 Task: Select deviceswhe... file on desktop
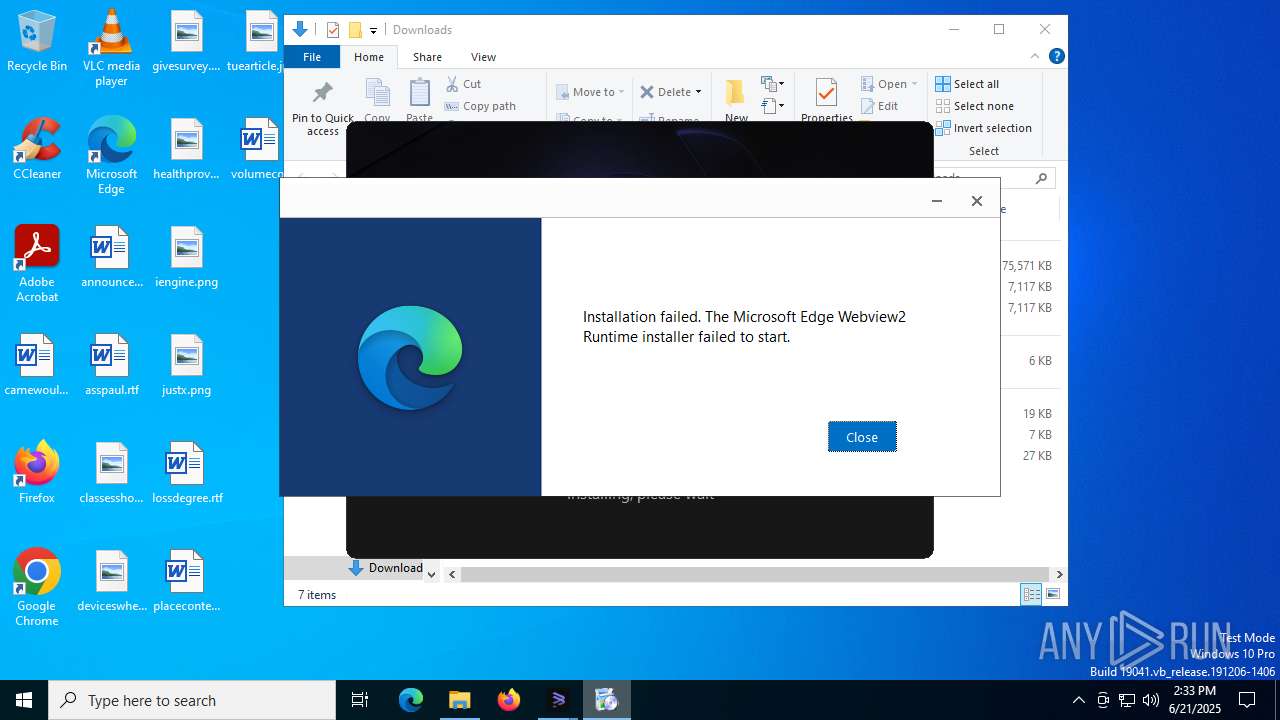click(x=111, y=581)
